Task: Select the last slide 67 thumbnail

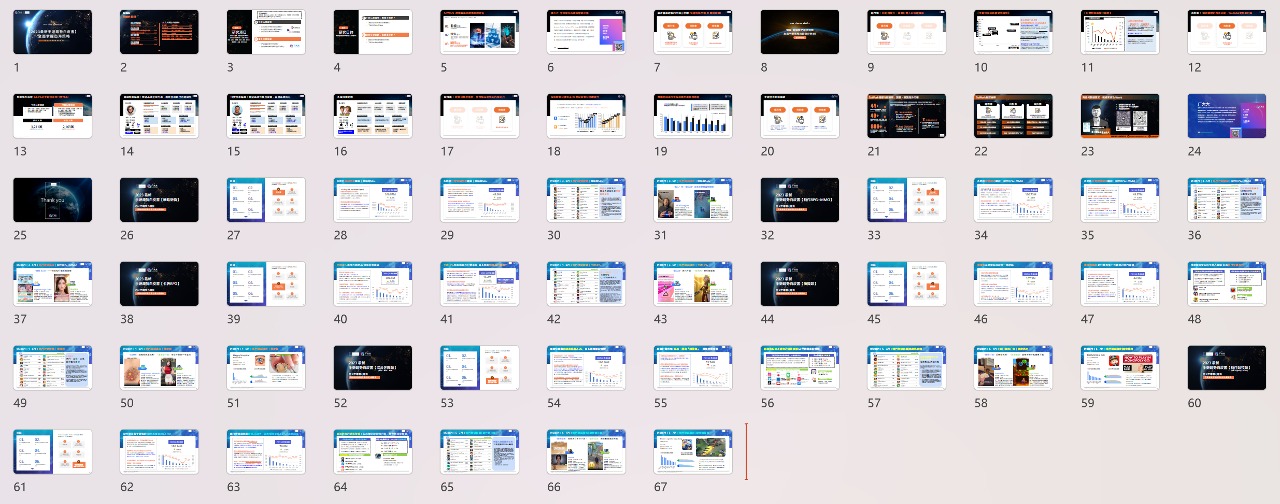Action: point(693,452)
